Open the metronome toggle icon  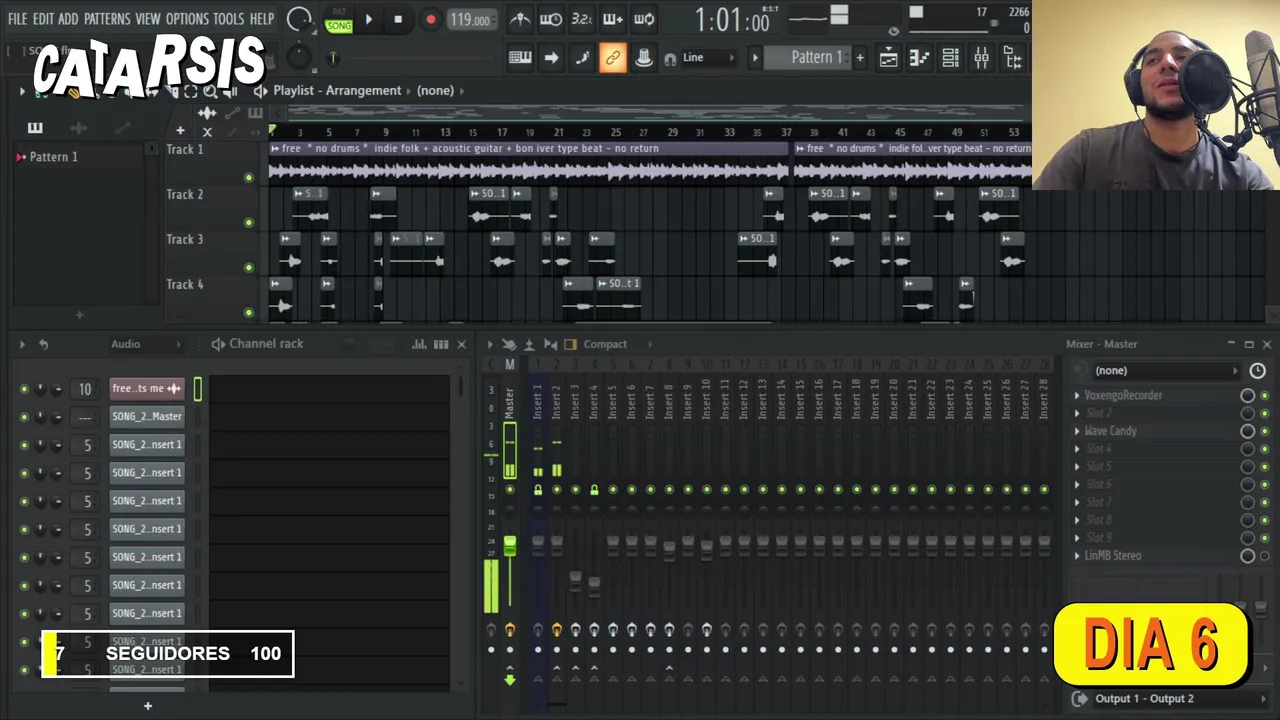pyautogui.click(x=520, y=19)
